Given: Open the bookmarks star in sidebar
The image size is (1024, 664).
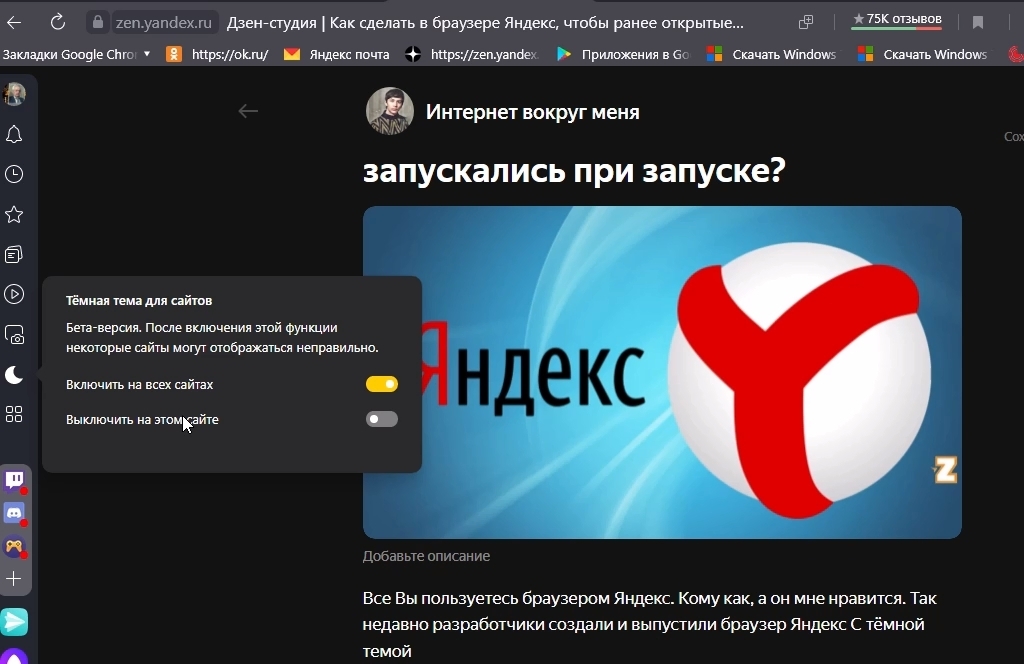Looking at the screenshot, I should pos(14,215).
